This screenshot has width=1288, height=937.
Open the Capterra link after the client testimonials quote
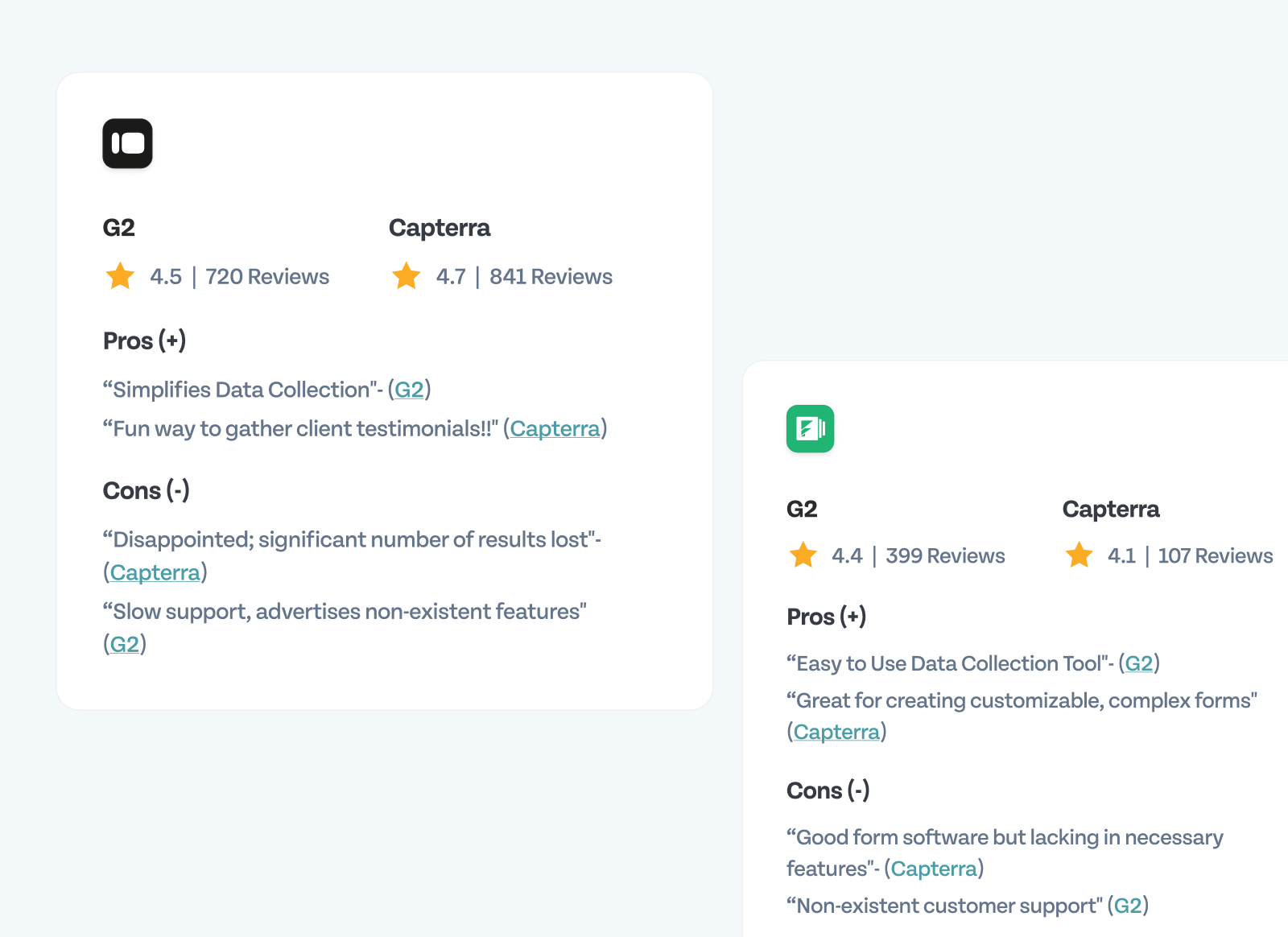coord(555,429)
